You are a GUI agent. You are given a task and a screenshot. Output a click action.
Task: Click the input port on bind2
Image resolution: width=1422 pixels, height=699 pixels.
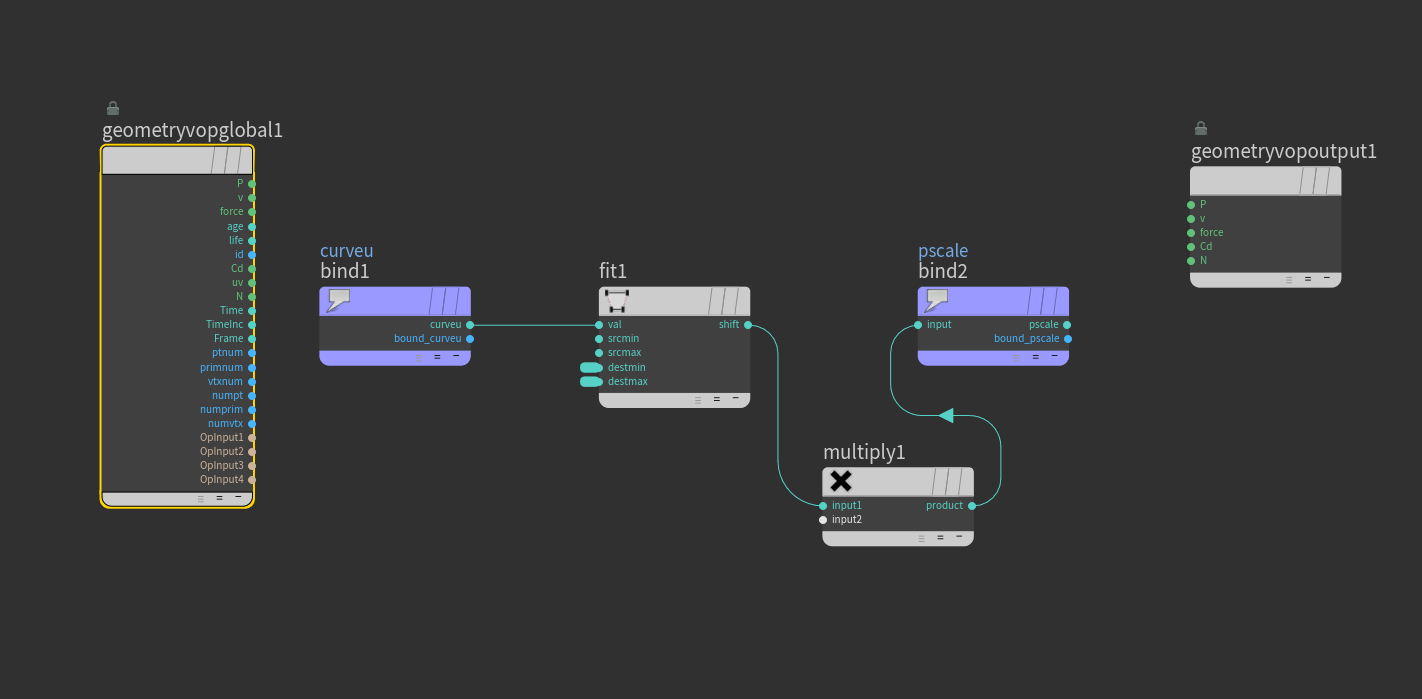pyautogui.click(x=918, y=325)
